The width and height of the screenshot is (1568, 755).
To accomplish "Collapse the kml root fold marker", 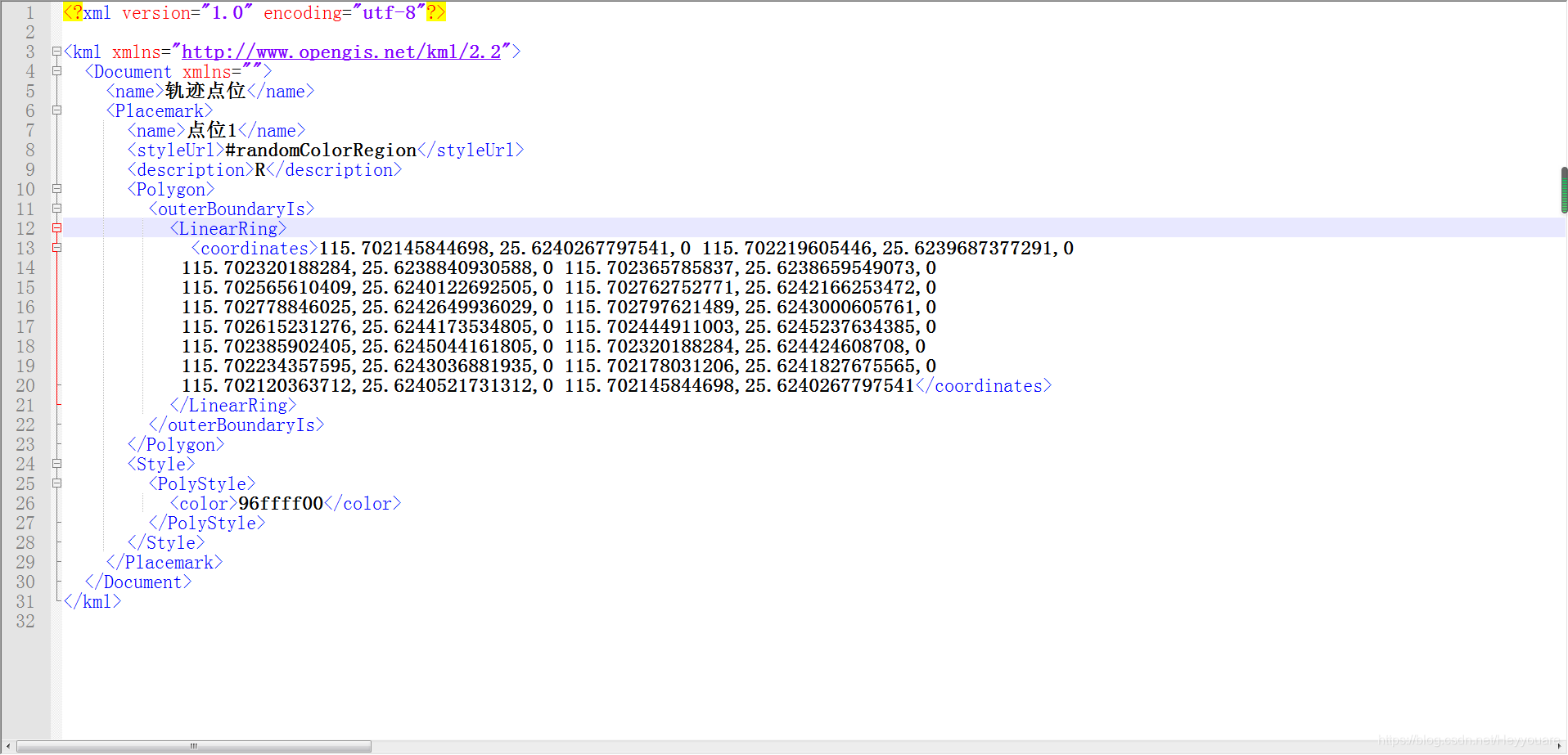I will click(x=56, y=52).
